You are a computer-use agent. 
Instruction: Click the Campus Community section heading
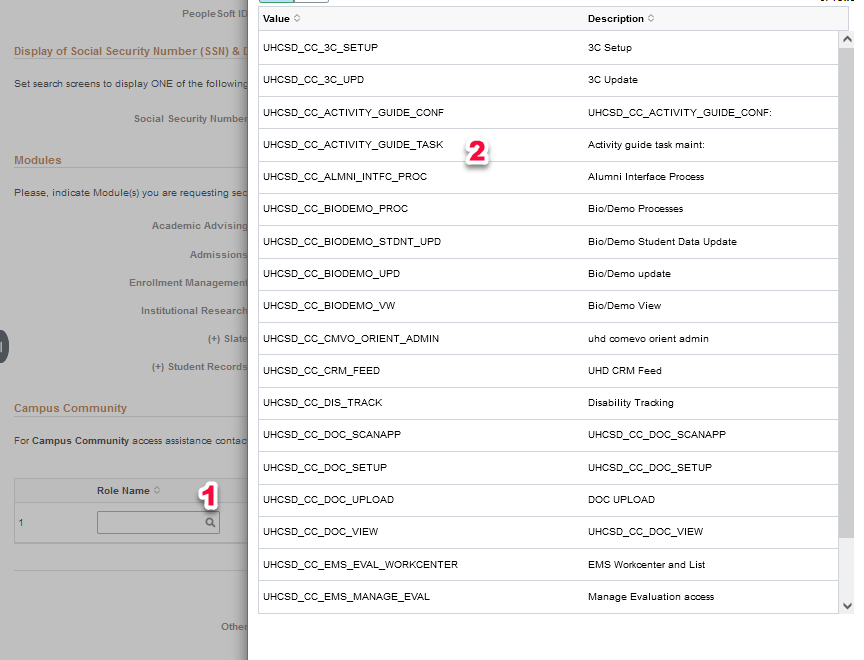click(71, 408)
